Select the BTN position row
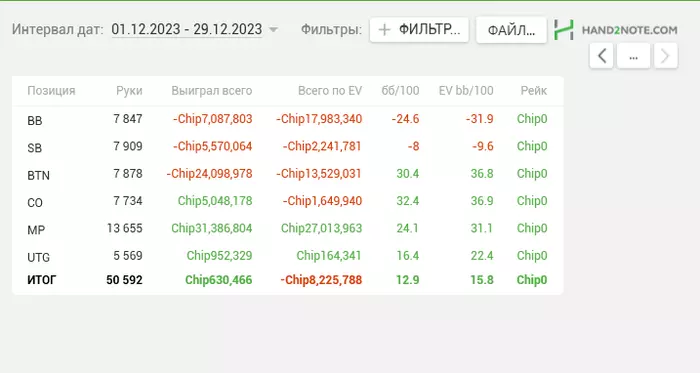The width and height of the screenshot is (700, 373). click(x=288, y=174)
